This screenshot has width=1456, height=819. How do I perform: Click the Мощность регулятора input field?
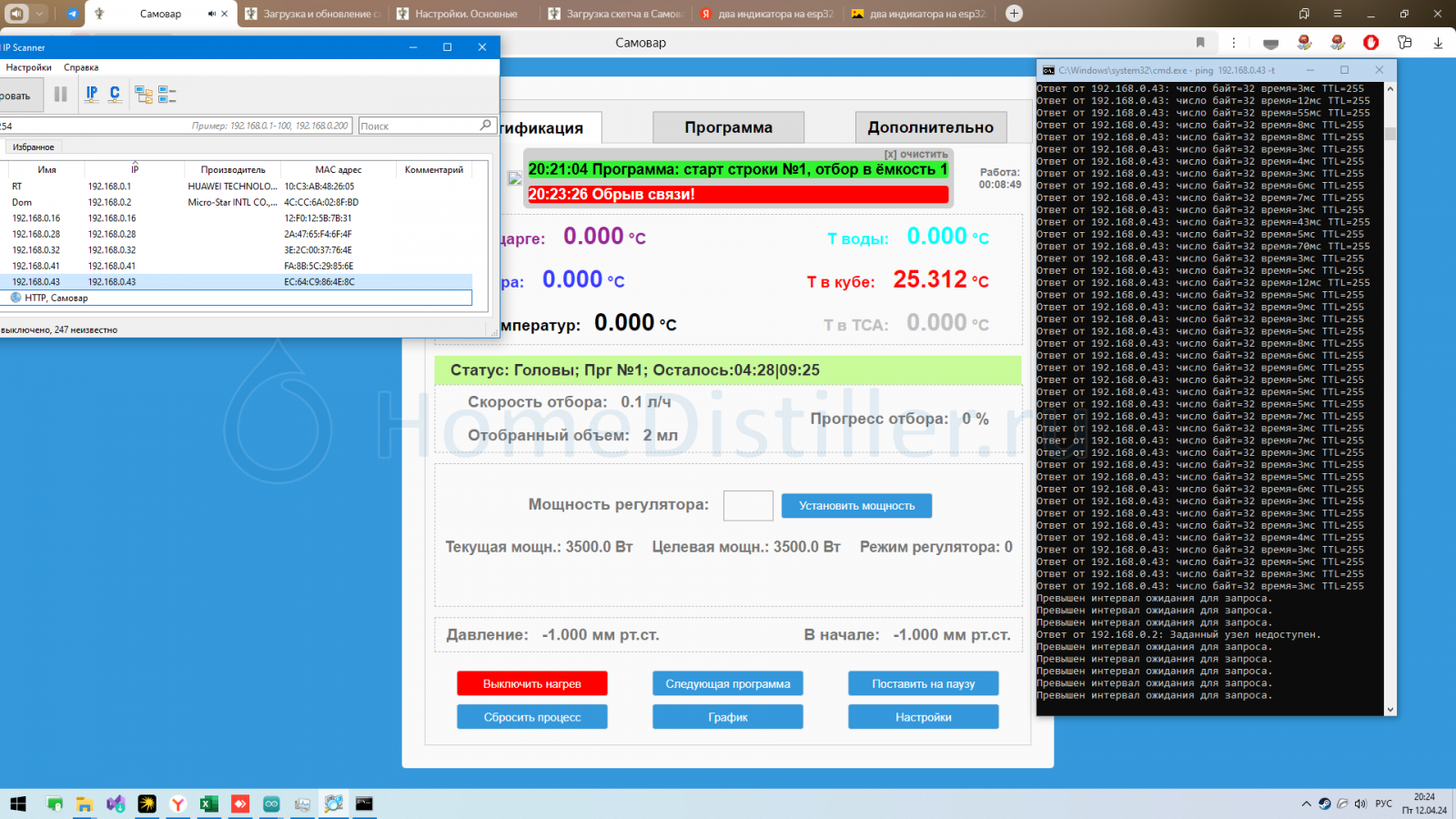pyautogui.click(x=748, y=506)
